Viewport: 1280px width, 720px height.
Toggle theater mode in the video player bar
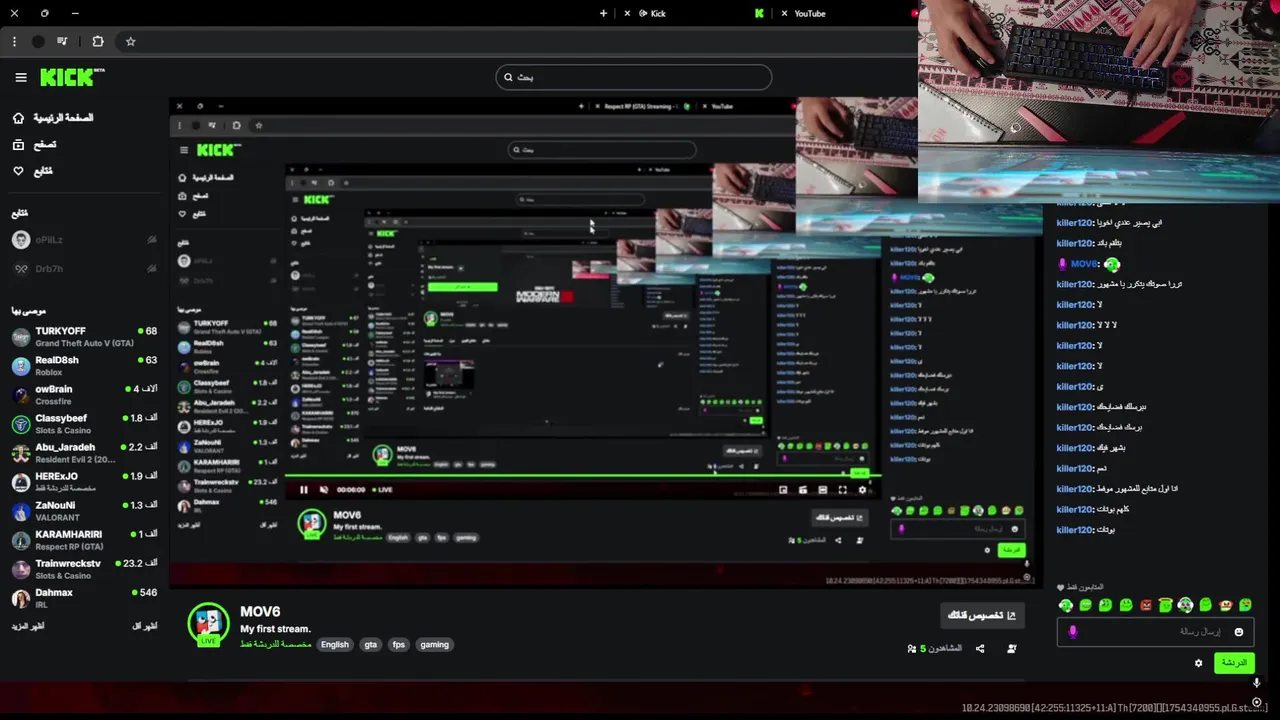[823, 490]
